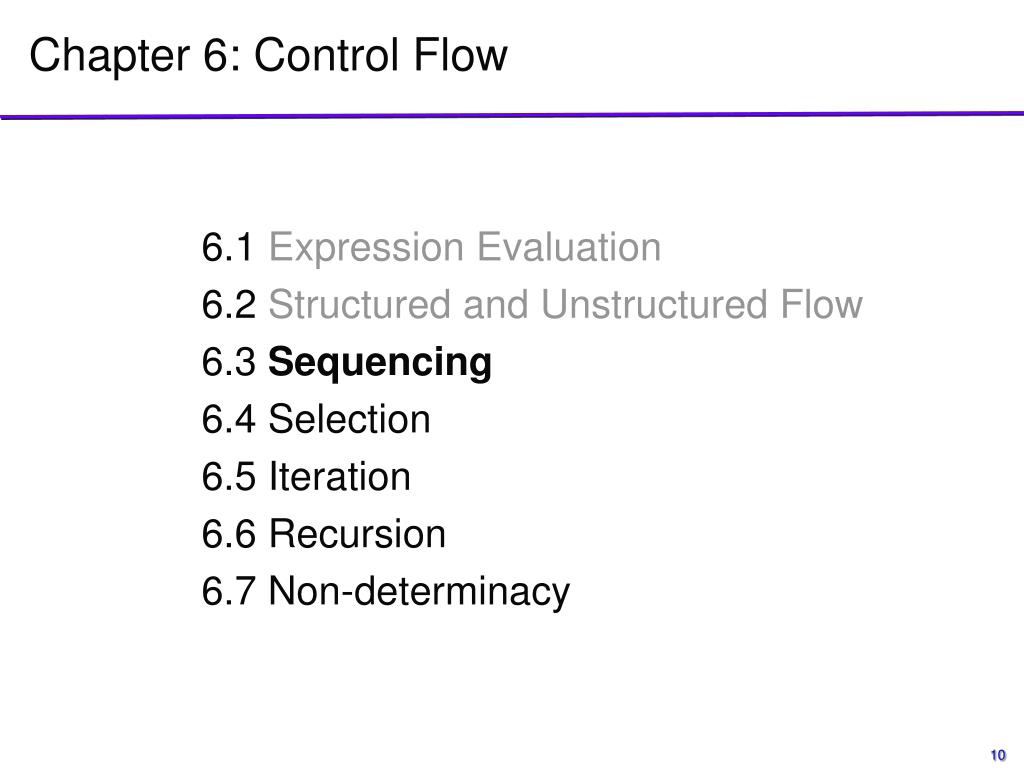The image size is (1024, 768).
Task: Click the word 'Flow' in the slide title
Action: pos(460,55)
